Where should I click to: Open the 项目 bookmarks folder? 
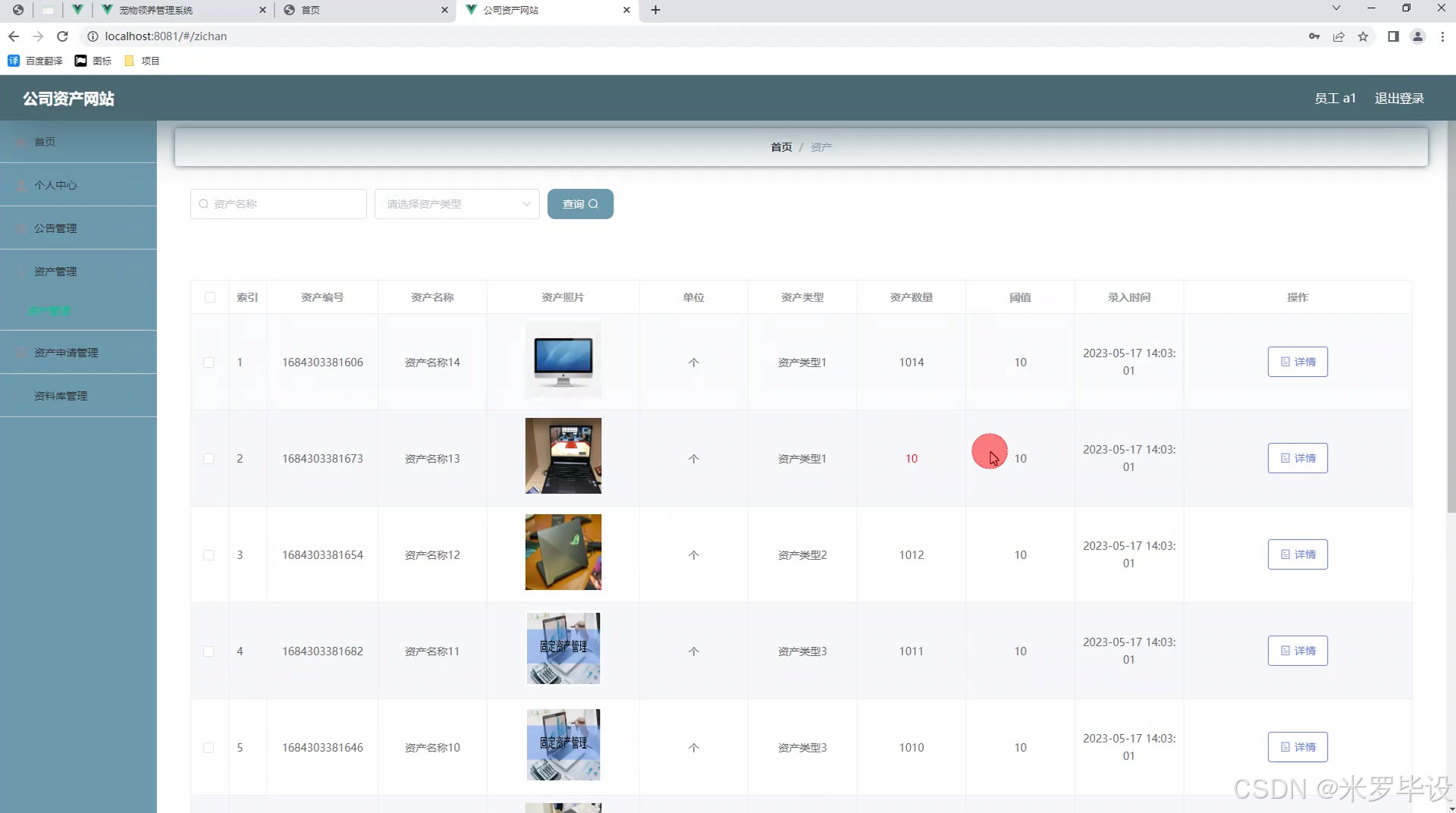pos(142,61)
